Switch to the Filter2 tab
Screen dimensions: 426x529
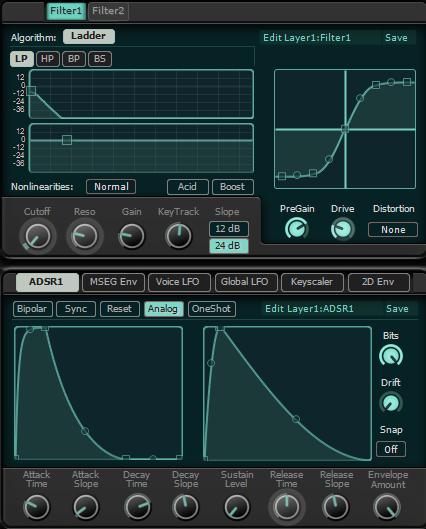click(x=108, y=11)
